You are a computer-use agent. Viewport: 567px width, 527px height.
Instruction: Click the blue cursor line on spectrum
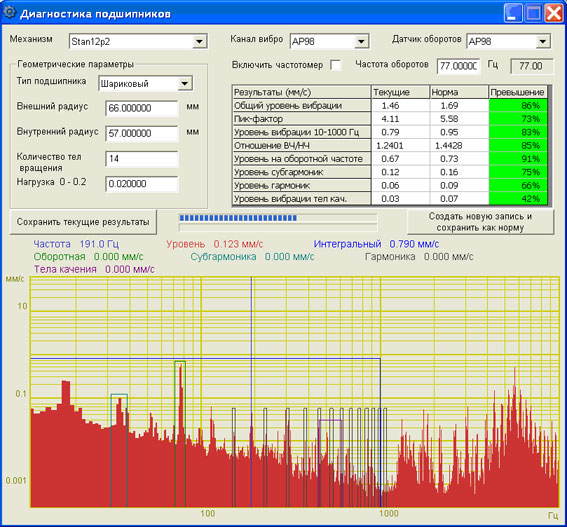coord(252,392)
